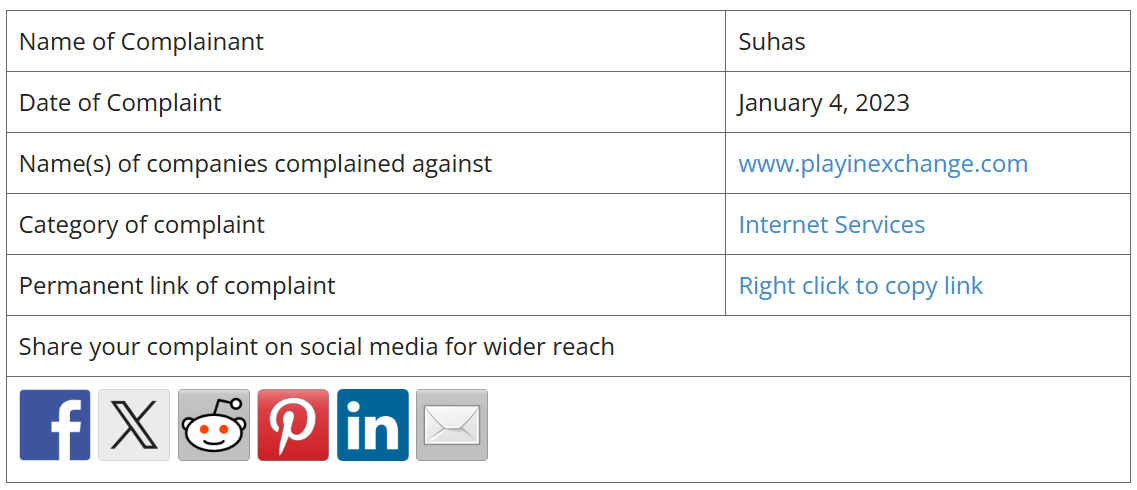Open the Internet Services category link

pos(831,225)
